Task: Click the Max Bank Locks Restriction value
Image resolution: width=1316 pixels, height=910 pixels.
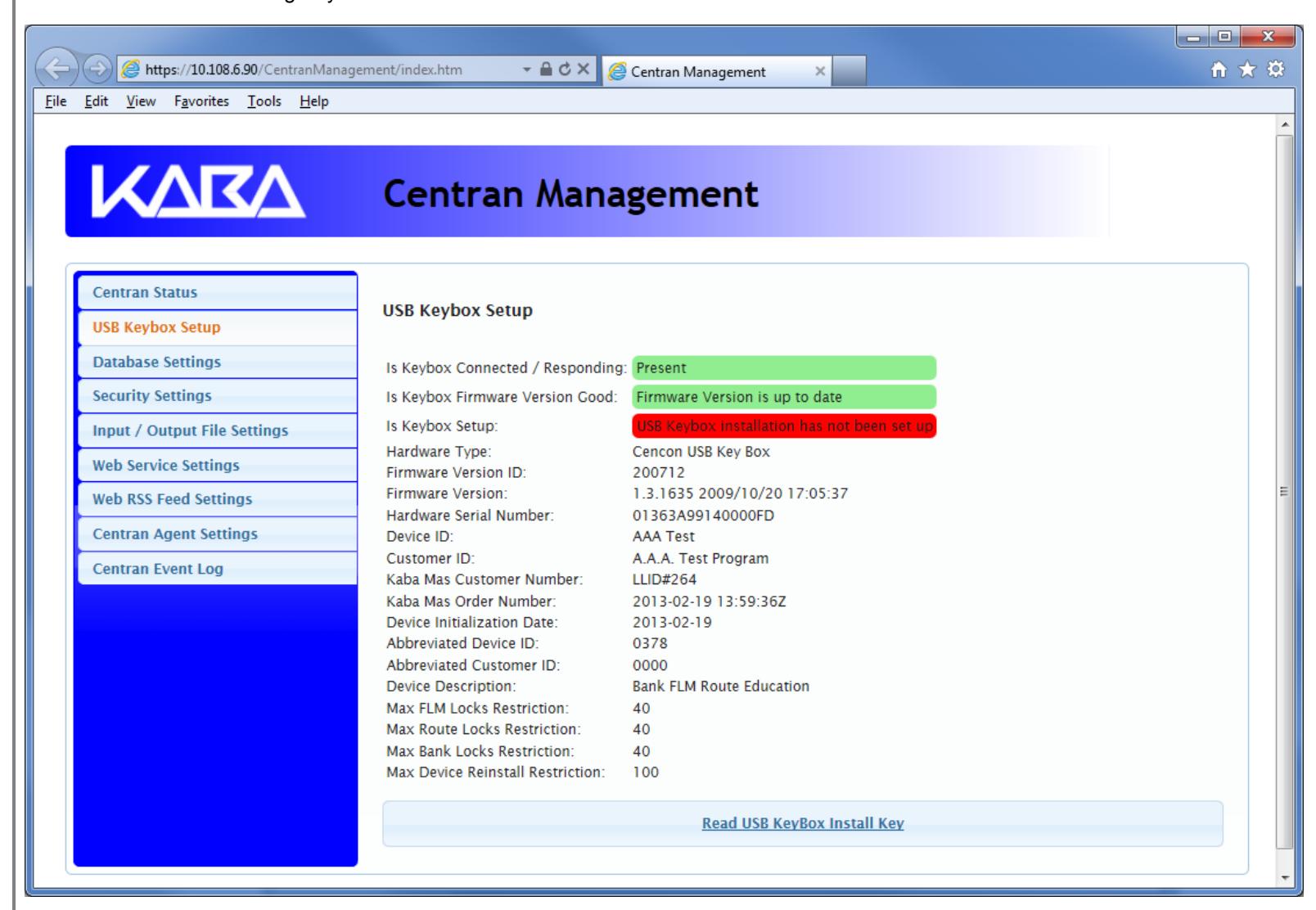Action: tap(642, 751)
